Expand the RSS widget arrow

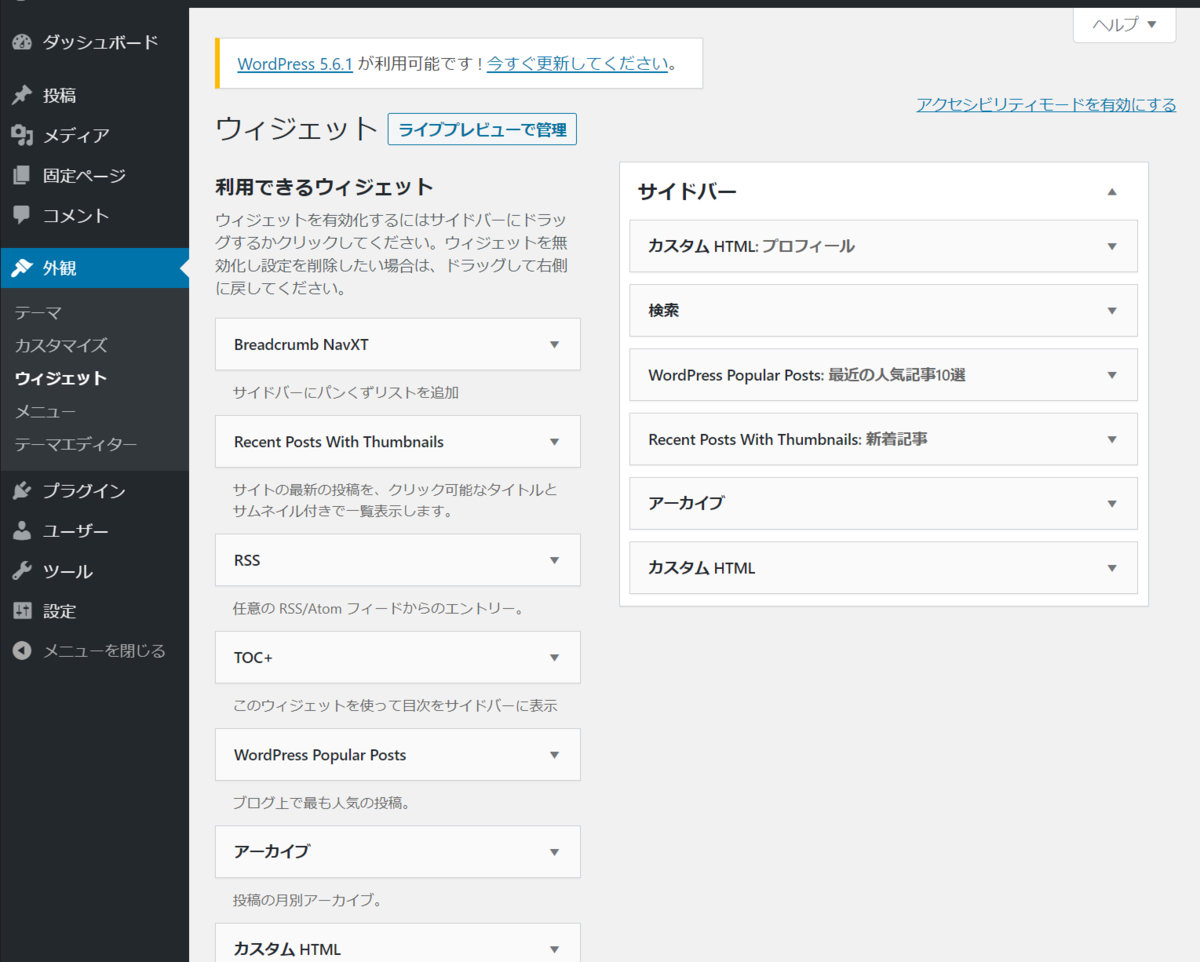click(555, 560)
